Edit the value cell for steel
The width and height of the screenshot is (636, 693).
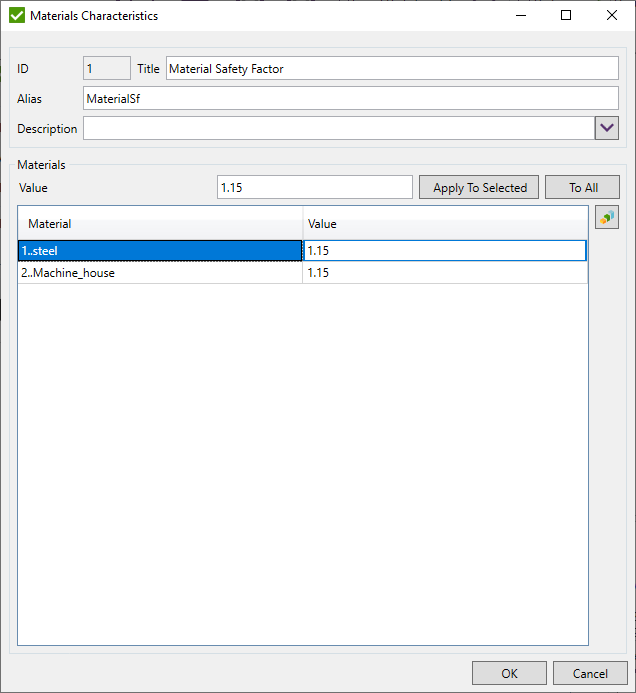click(444, 250)
